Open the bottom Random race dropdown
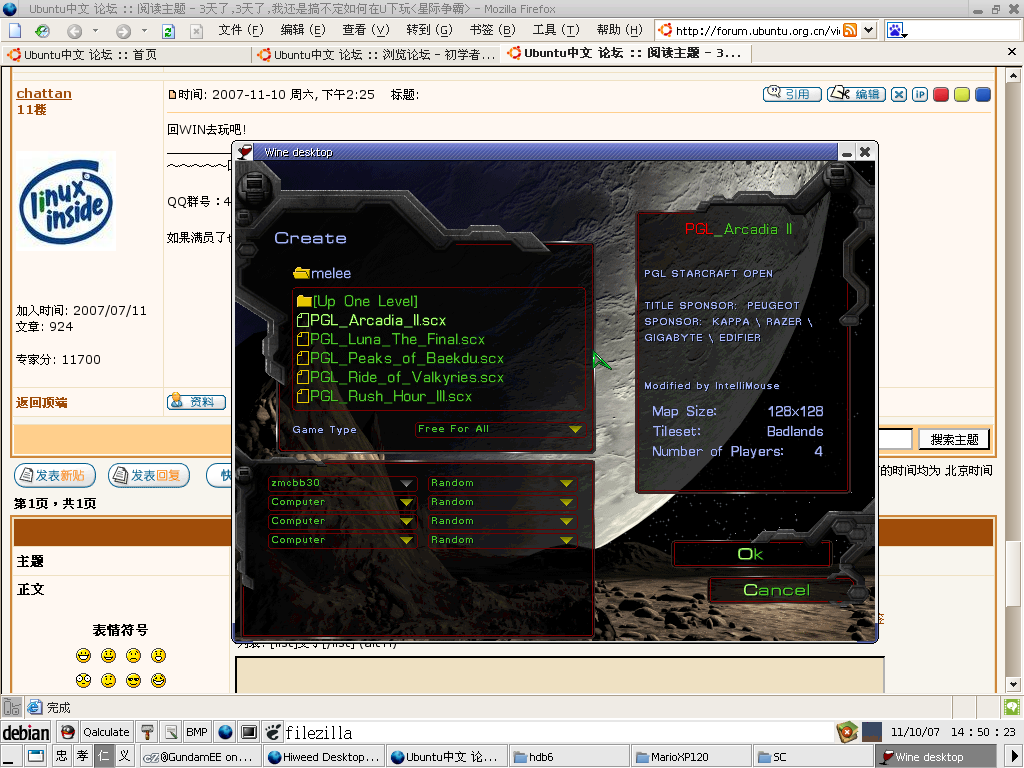The width and height of the screenshot is (1024, 768). tap(502, 540)
